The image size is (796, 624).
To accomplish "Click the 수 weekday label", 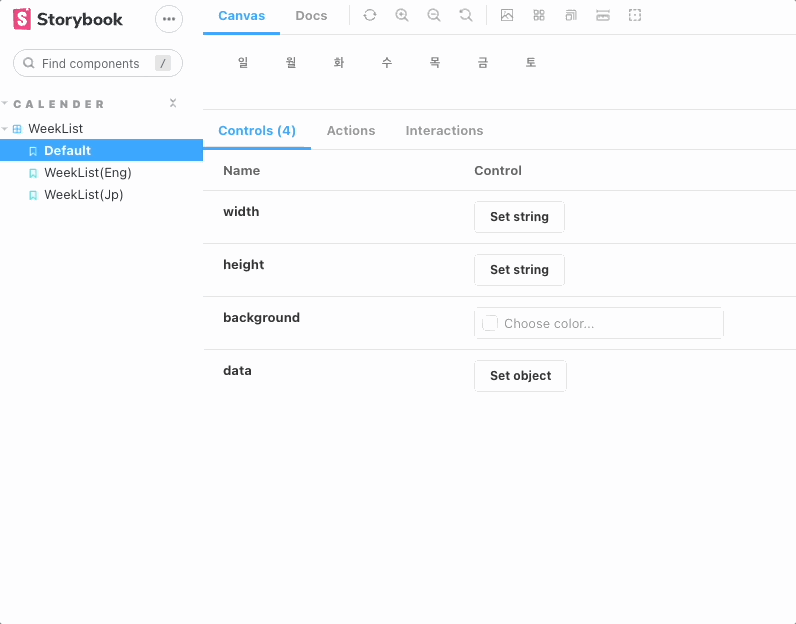I will (387, 62).
